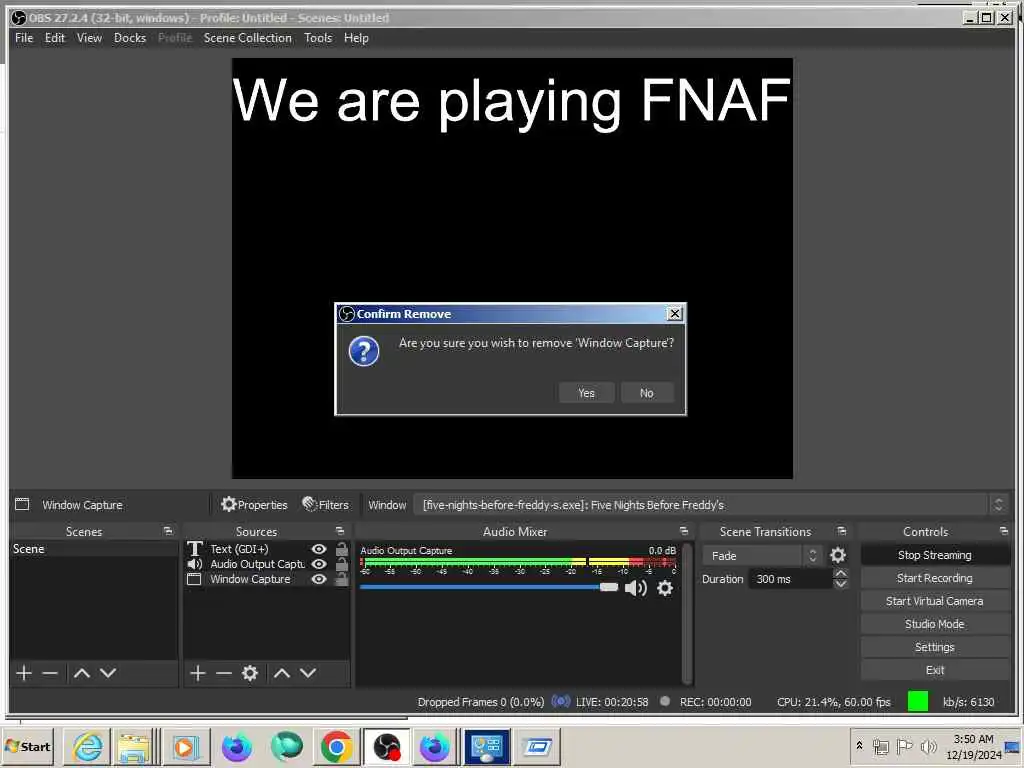
Task: Click Exit in Controls panel
Action: point(935,670)
